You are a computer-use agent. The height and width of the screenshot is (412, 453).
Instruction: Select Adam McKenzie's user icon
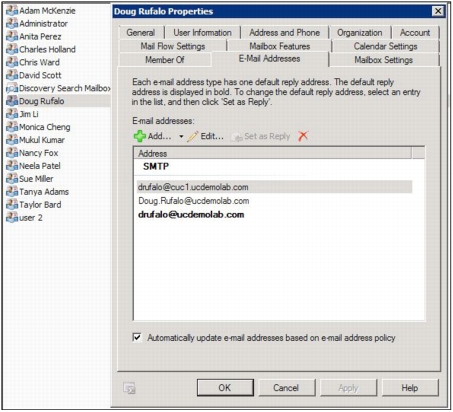pyautogui.click(x=12, y=11)
